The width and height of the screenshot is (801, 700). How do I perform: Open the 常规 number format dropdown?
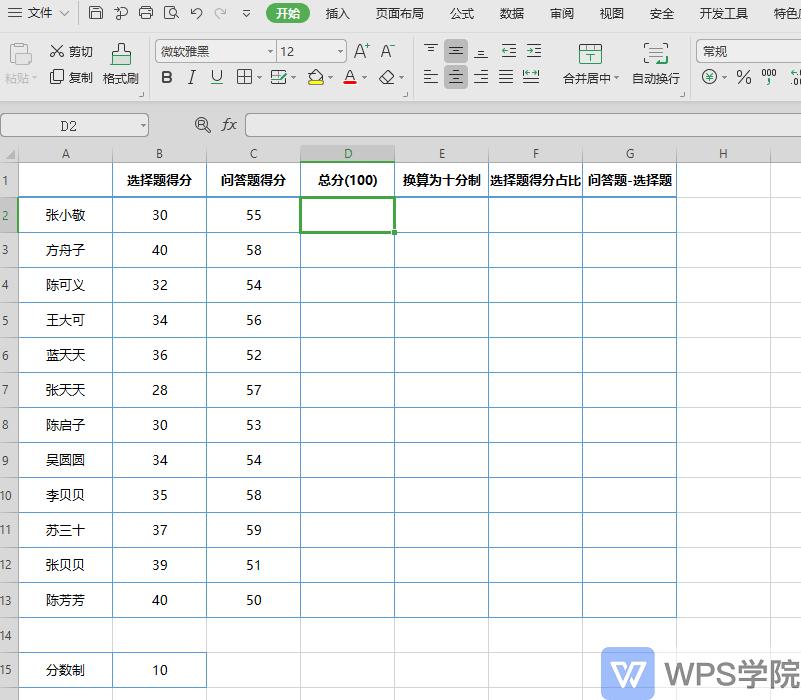click(742, 50)
